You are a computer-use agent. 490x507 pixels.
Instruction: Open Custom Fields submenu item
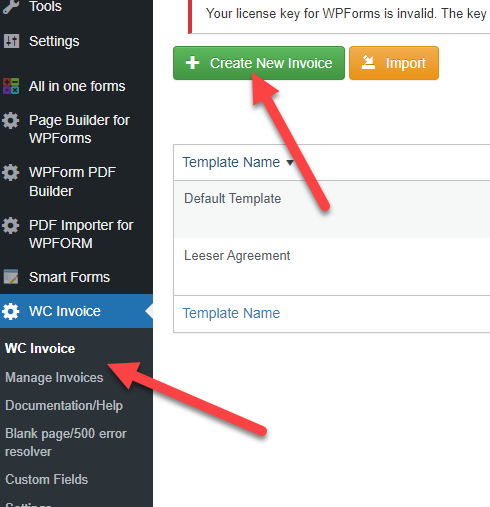46,479
